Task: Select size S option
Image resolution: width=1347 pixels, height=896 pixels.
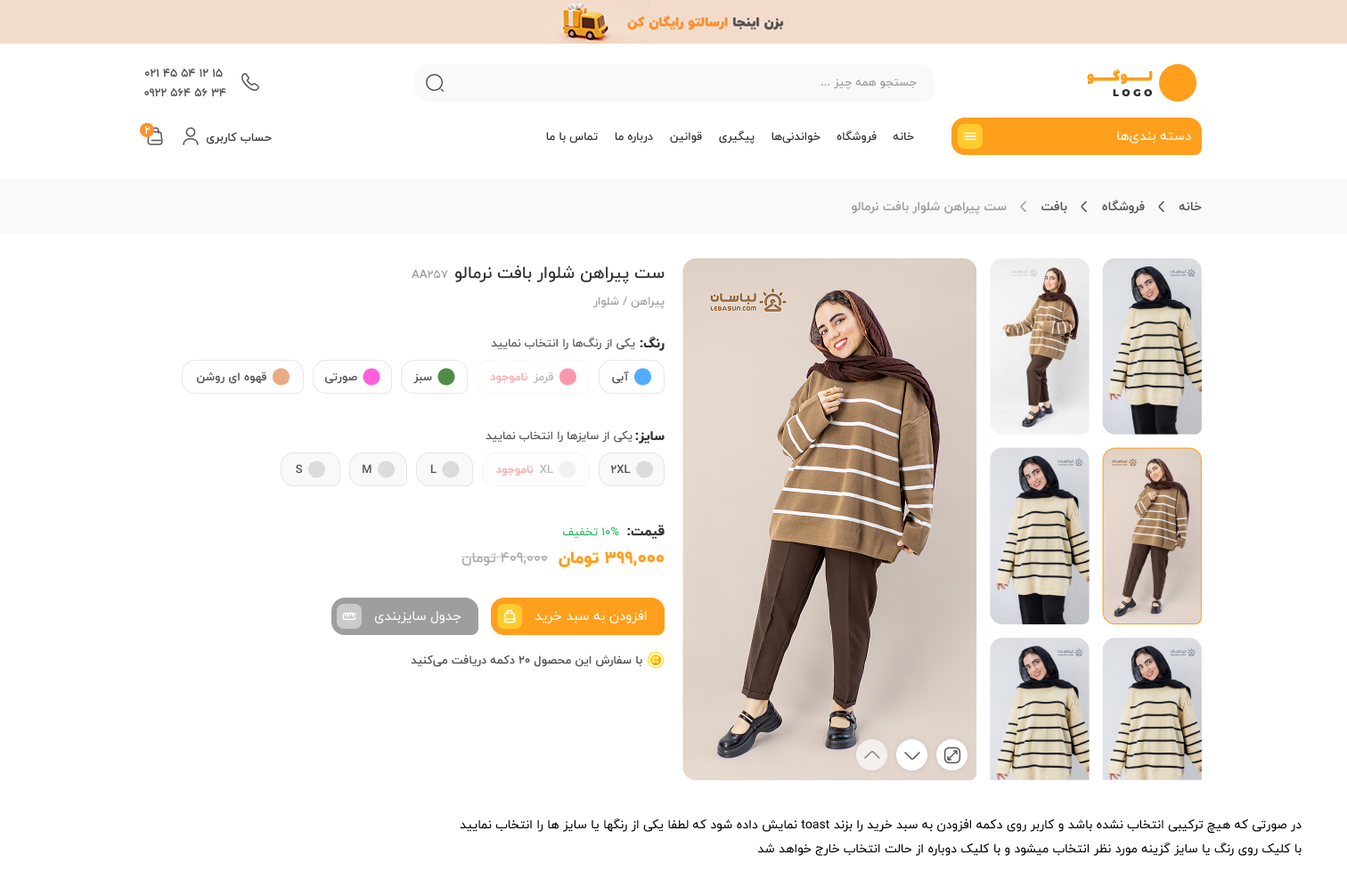Action: (310, 469)
